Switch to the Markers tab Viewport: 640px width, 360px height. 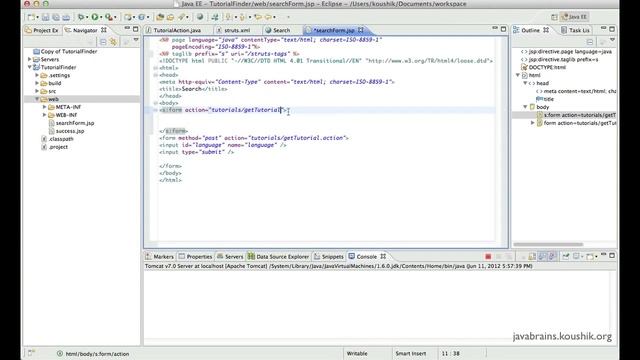click(x=160, y=256)
